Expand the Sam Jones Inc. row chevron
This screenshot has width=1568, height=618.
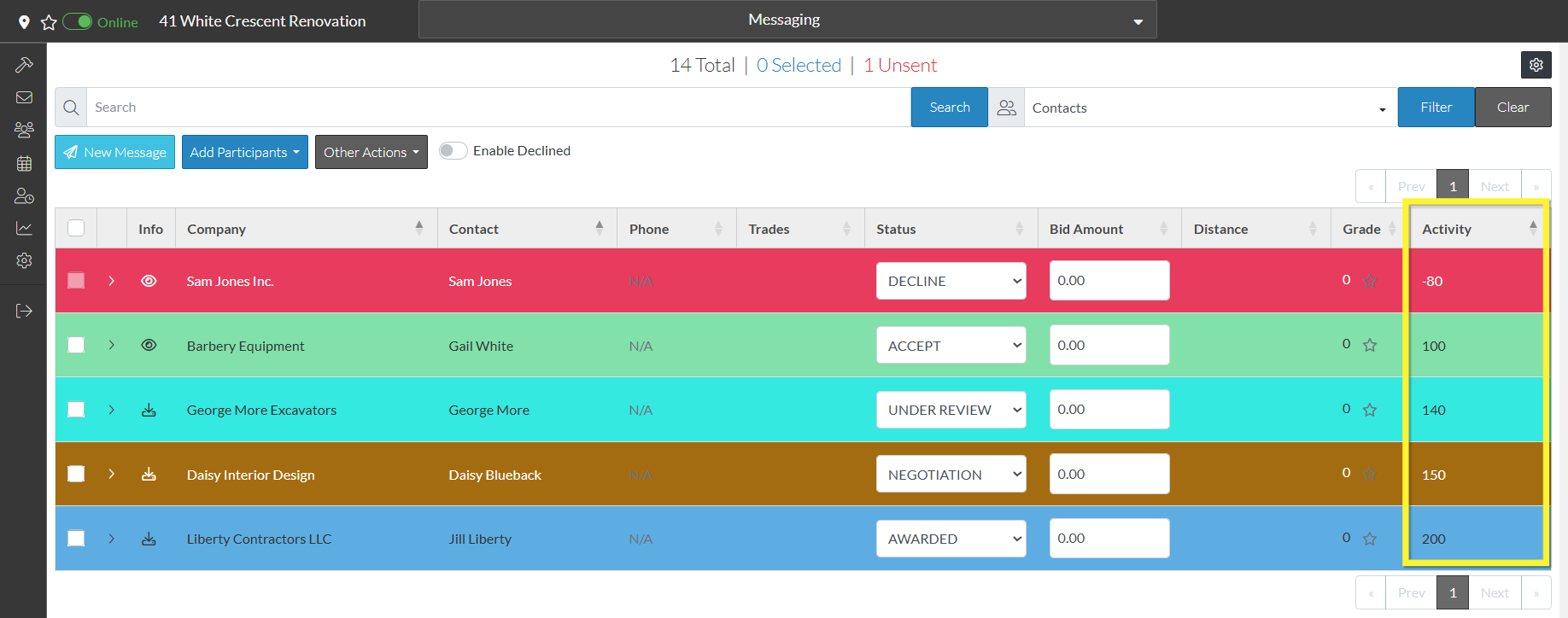tap(112, 281)
